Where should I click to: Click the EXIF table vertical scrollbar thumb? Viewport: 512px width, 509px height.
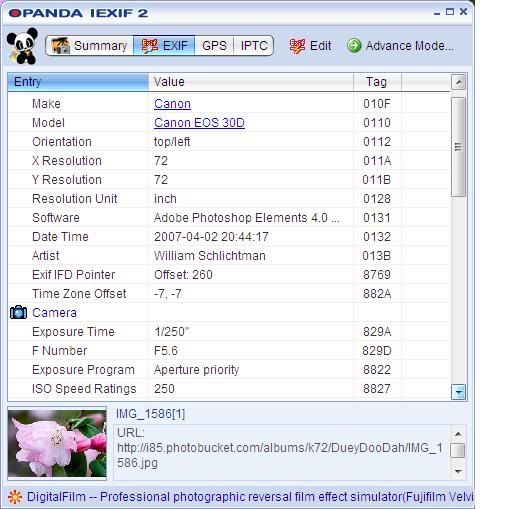tap(459, 147)
